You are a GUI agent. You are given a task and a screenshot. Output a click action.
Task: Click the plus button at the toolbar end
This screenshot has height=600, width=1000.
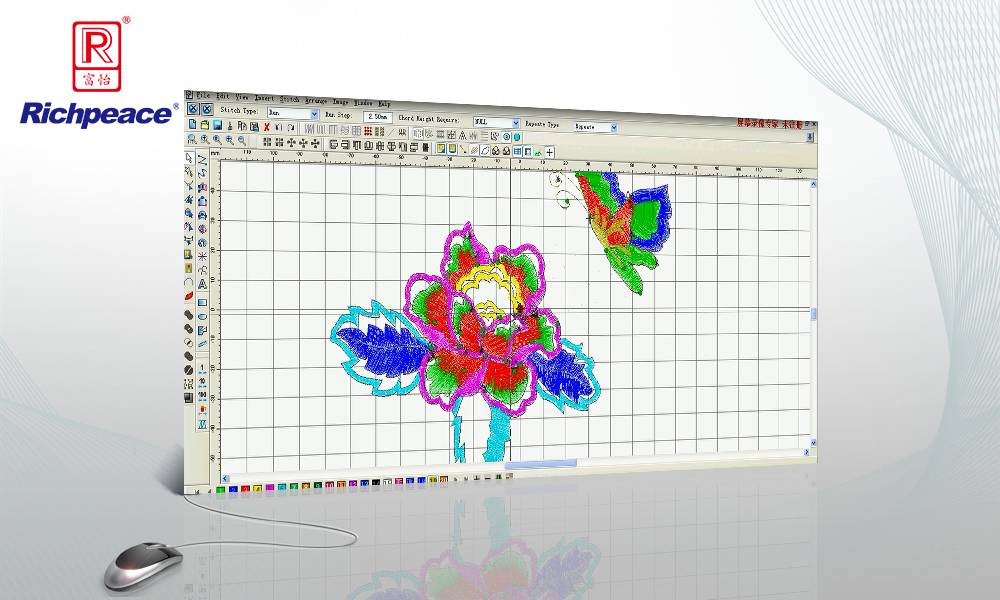click(548, 150)
